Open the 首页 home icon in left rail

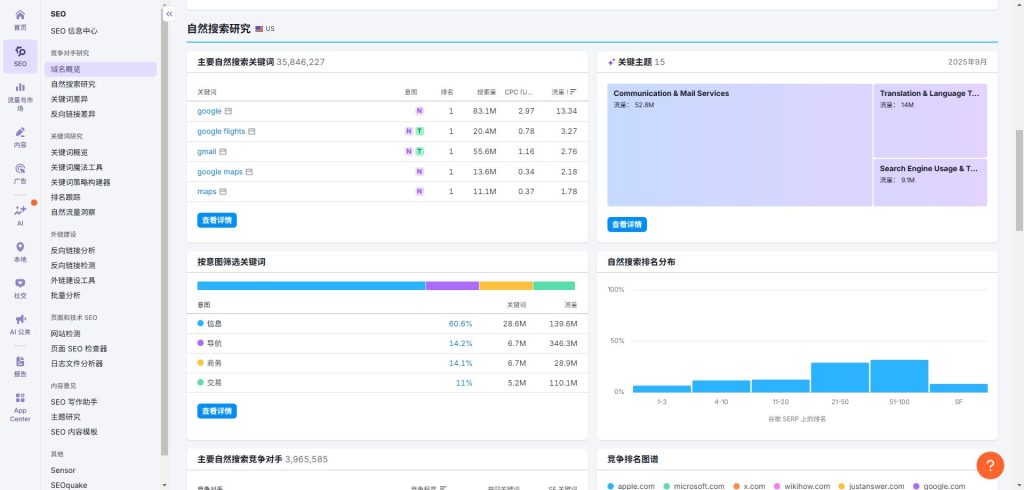click(x=20, y=14)
